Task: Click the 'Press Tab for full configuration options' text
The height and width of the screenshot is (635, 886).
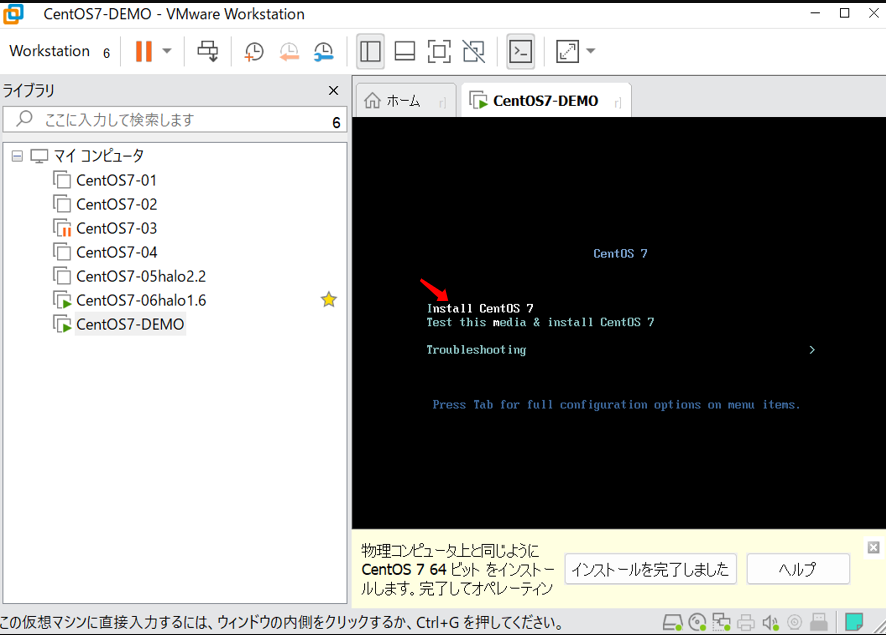Action: click(x=616, y=405)
